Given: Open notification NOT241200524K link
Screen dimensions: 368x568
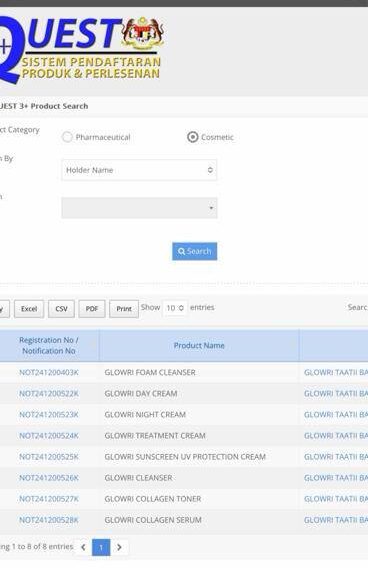Looking at the screenshot, I should [x=49, y=435].
